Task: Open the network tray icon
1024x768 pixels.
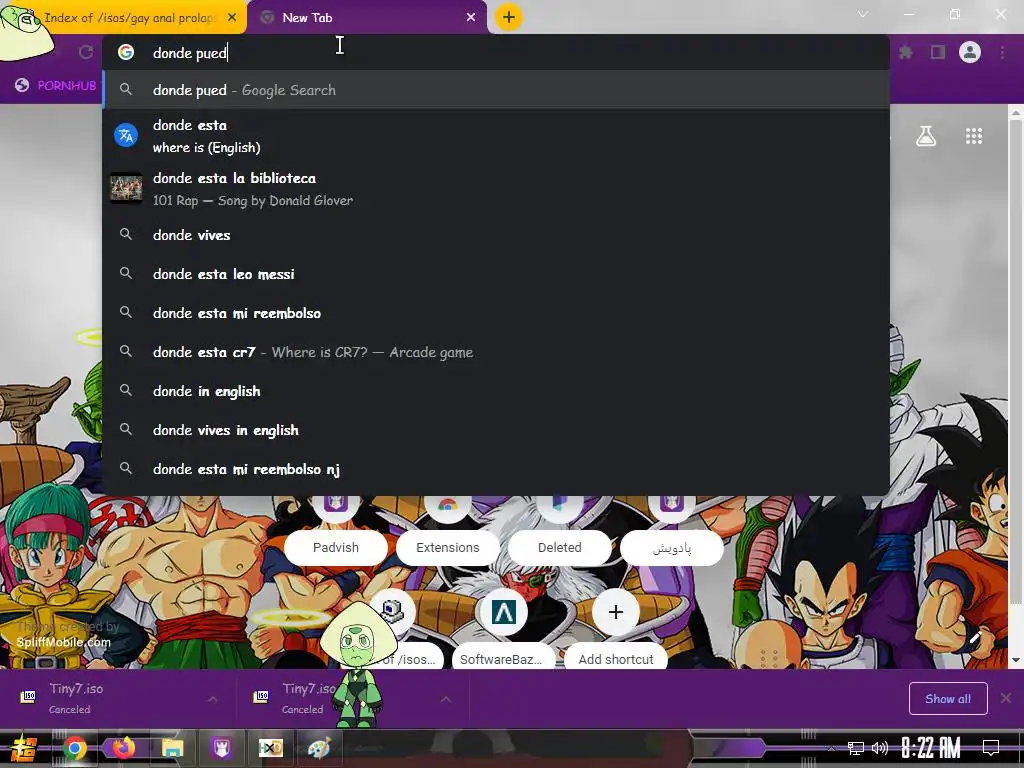Action: pos(855,748)
